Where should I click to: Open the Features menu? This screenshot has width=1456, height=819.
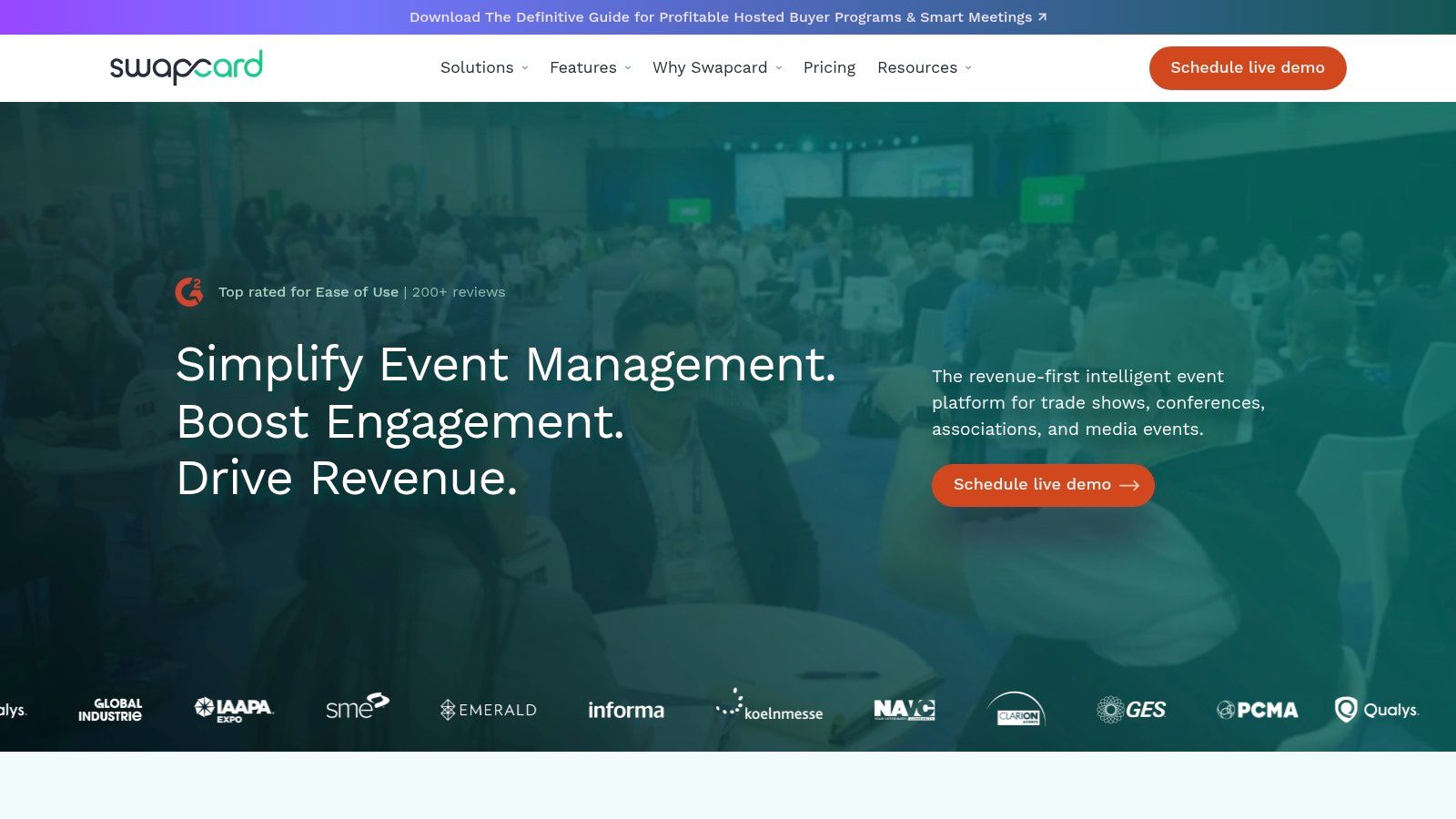tap(591, 67)
